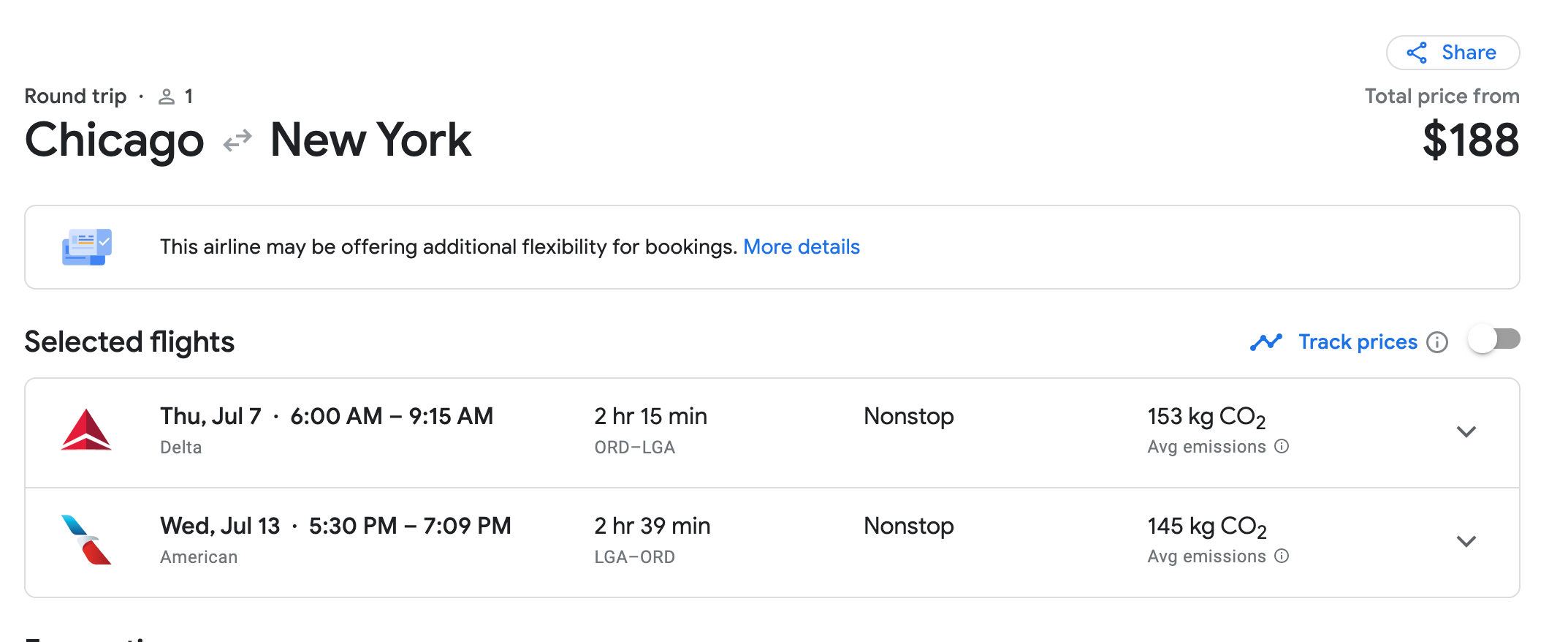Click info icon beside 153 kg emissions
The width and height of the screenshot is (1568, 642).
tap(1282, 446)
